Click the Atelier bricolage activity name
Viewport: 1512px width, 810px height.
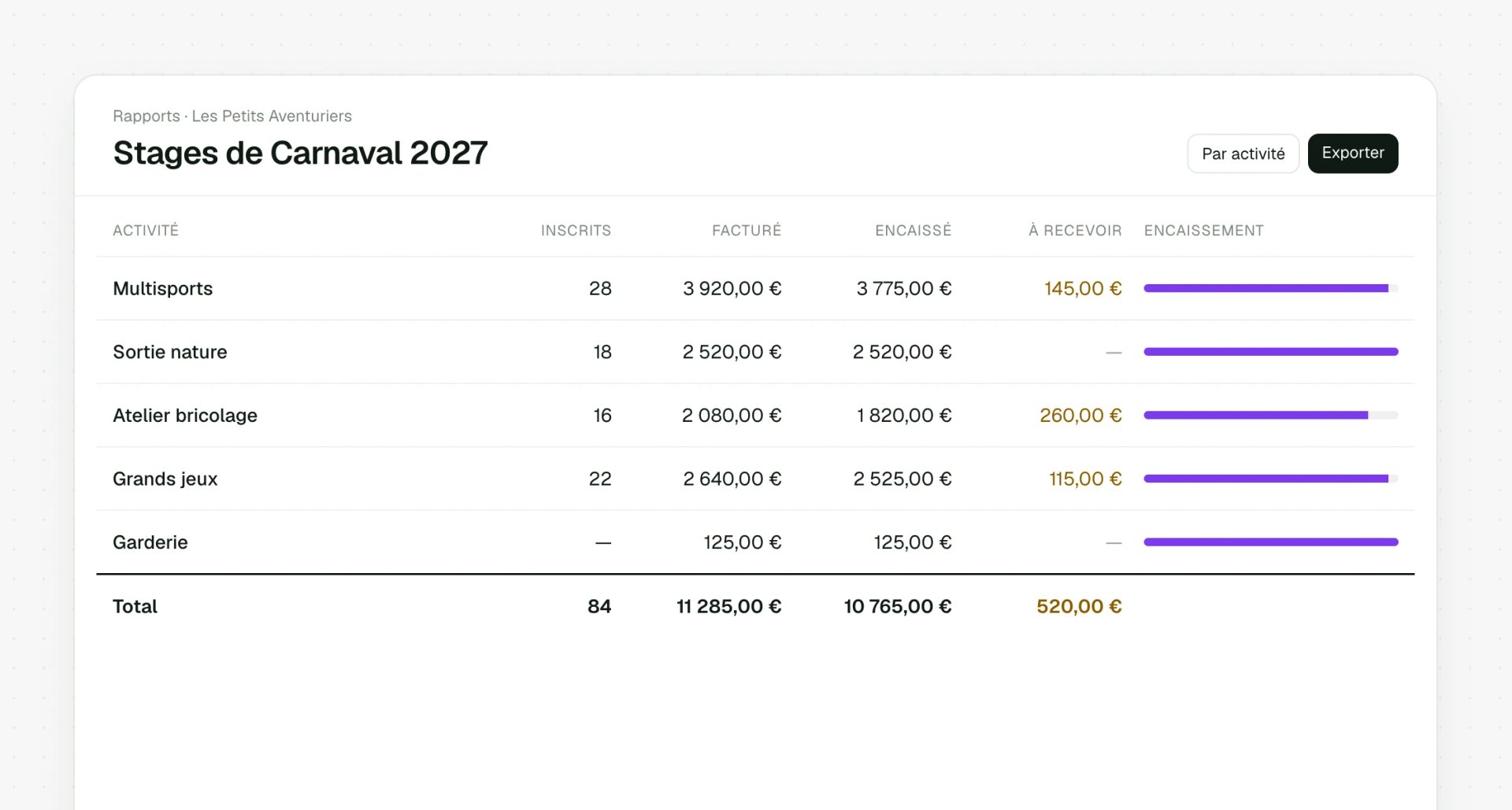tap(185, 415)
